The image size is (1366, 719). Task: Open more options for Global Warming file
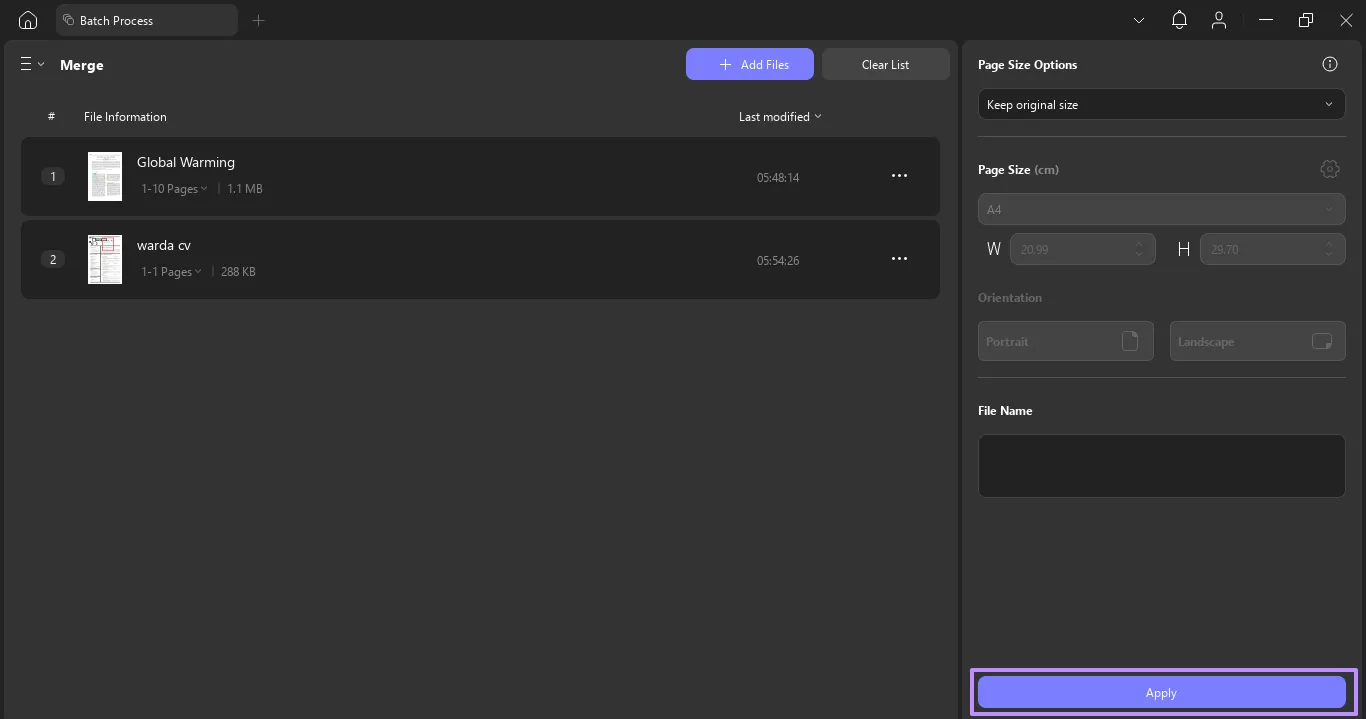pos(899,176)
